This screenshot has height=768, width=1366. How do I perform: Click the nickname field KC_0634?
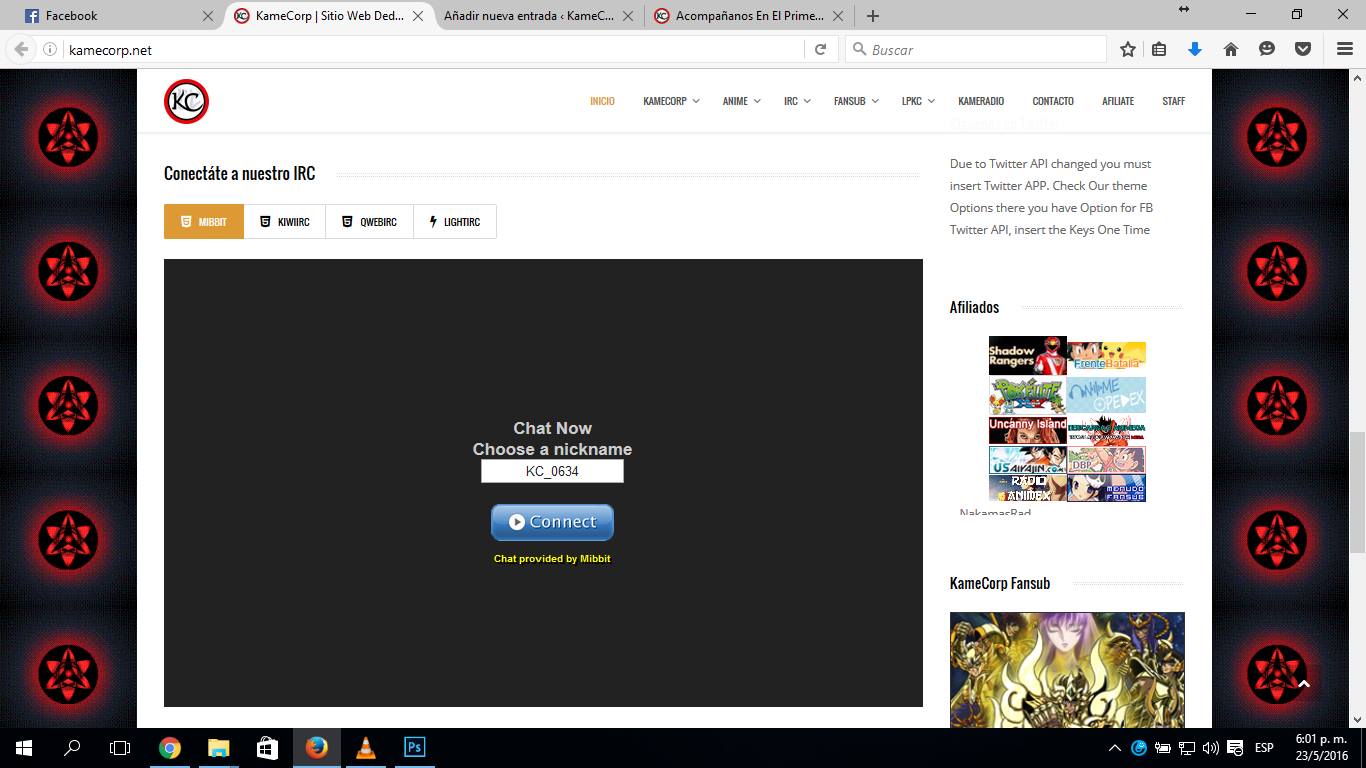pos(552,471)
